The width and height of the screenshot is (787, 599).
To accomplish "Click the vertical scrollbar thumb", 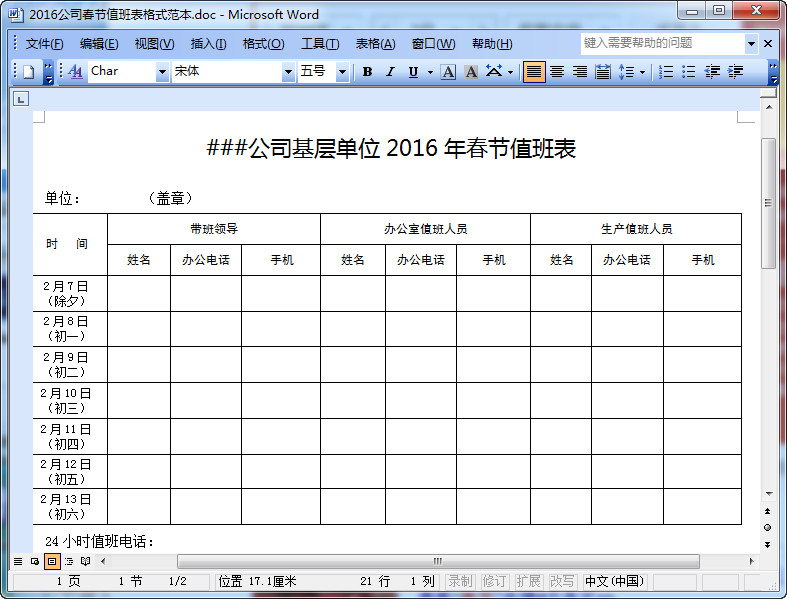I will coord(768,203).
